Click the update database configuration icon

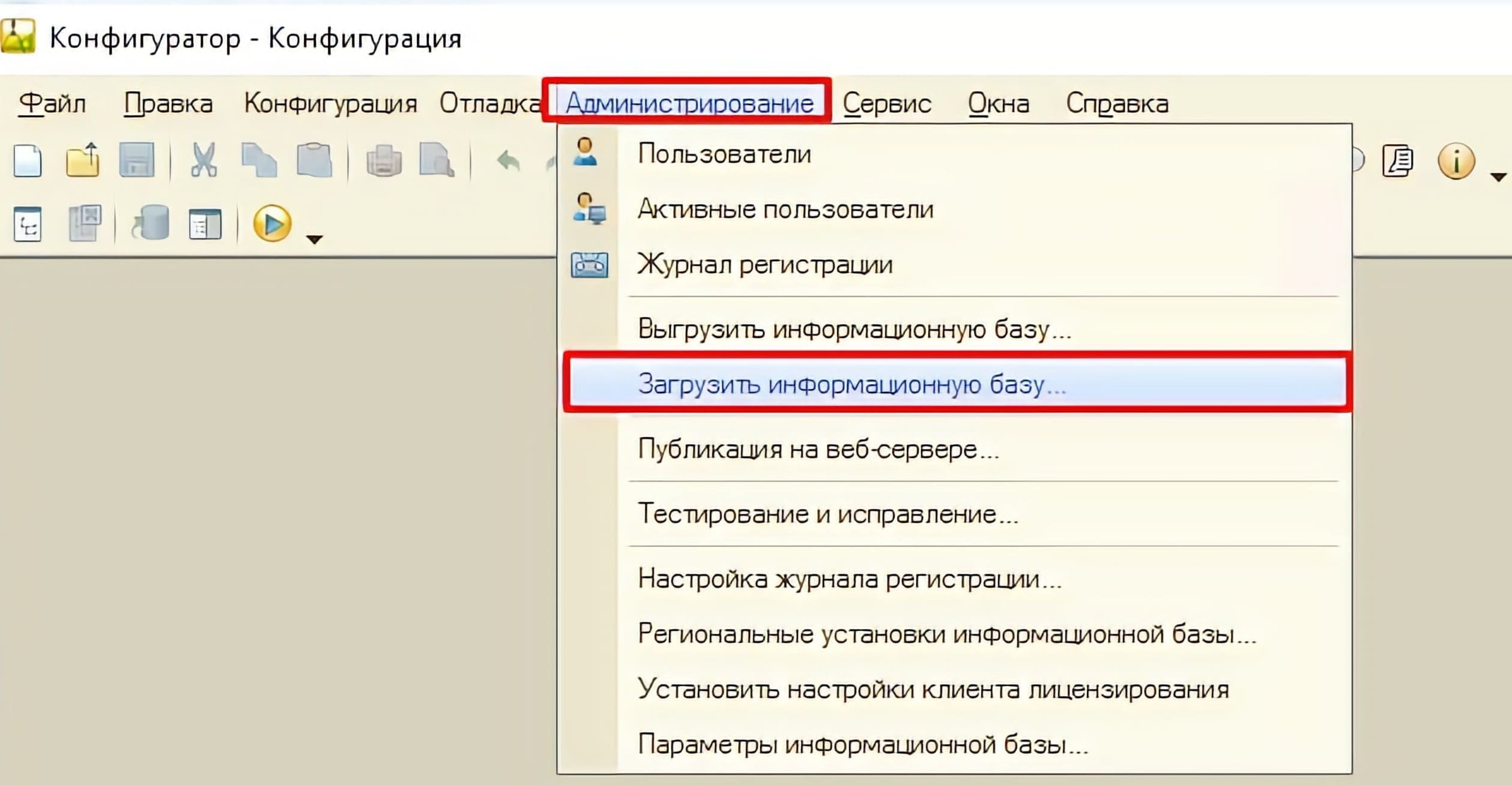(151, 223)
